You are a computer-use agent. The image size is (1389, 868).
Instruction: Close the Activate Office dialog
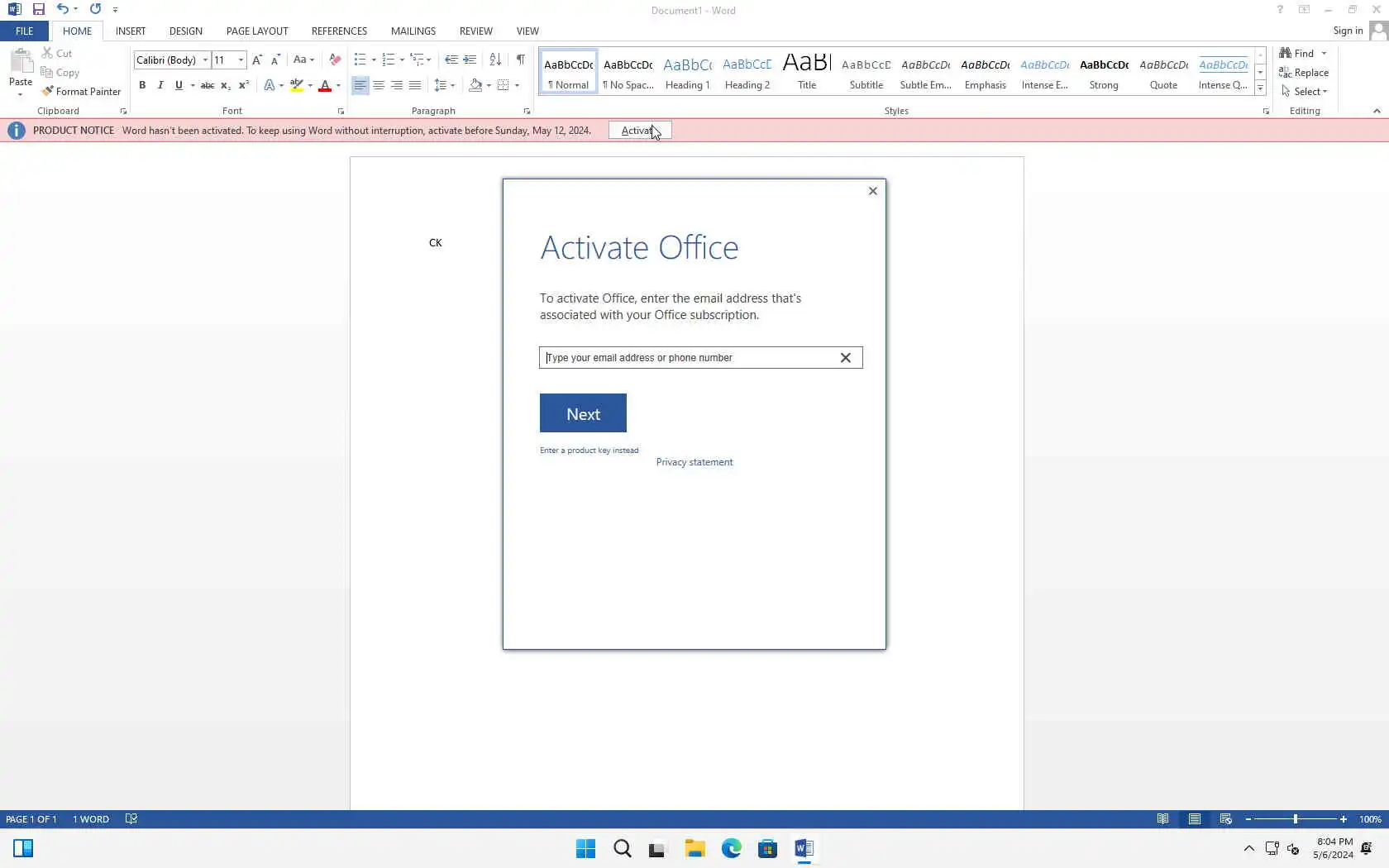[x=872, y=191]
